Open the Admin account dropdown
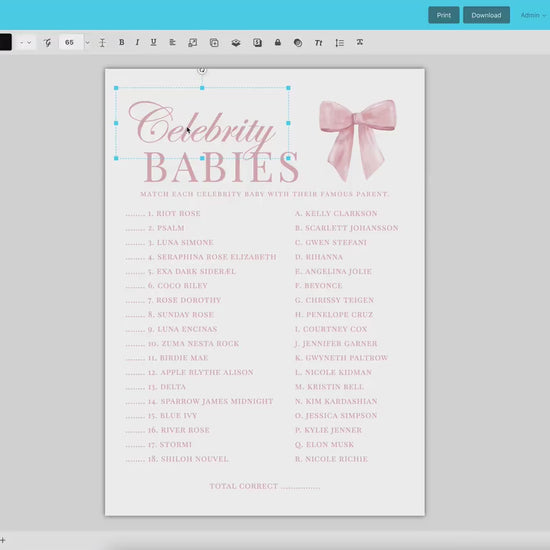This screenshot has width=550, height=550. tap(533, 15)
